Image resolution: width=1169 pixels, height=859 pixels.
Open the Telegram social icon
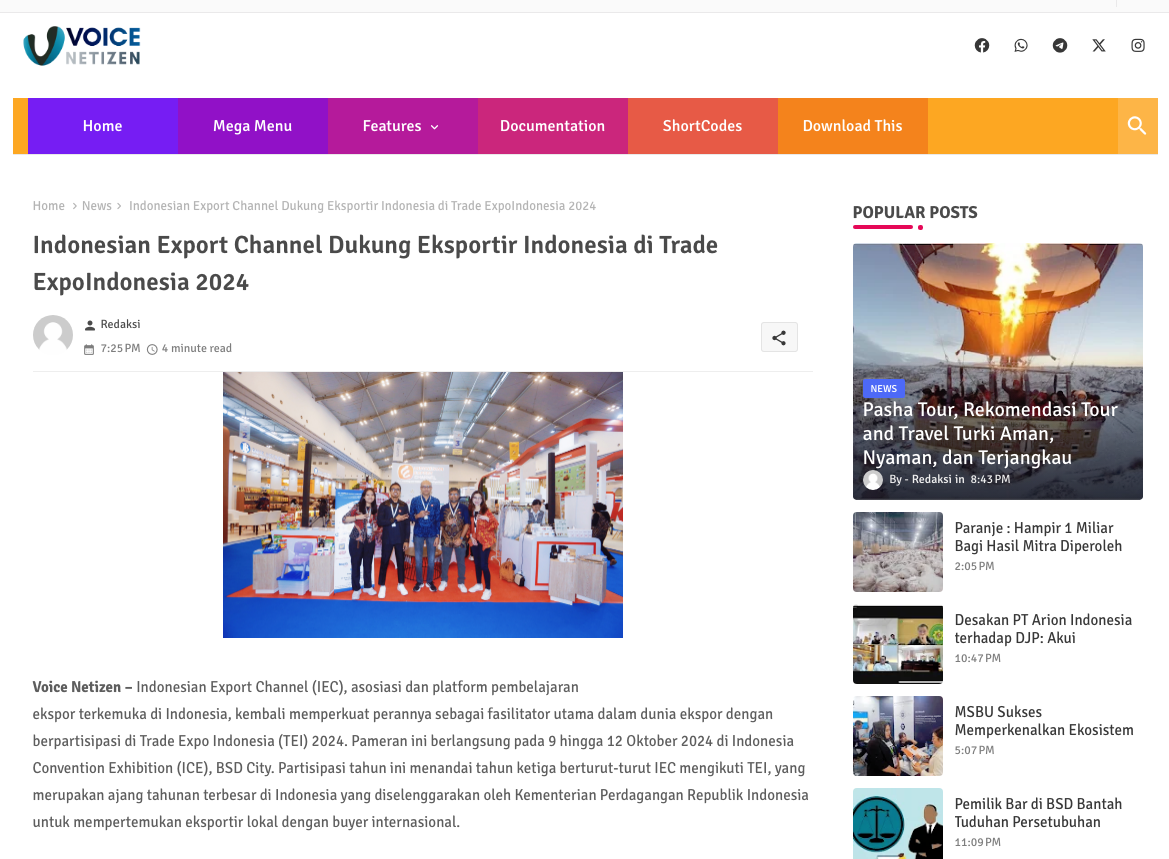coord(1059,45)
